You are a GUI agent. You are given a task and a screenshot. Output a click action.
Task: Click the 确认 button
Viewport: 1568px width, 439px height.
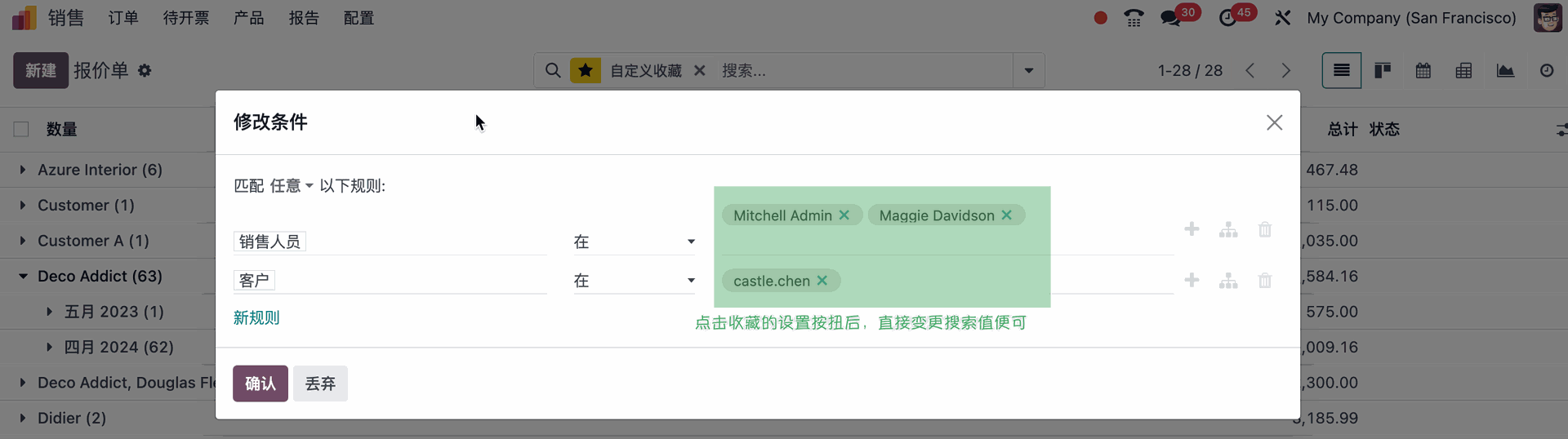pos(260,384)
